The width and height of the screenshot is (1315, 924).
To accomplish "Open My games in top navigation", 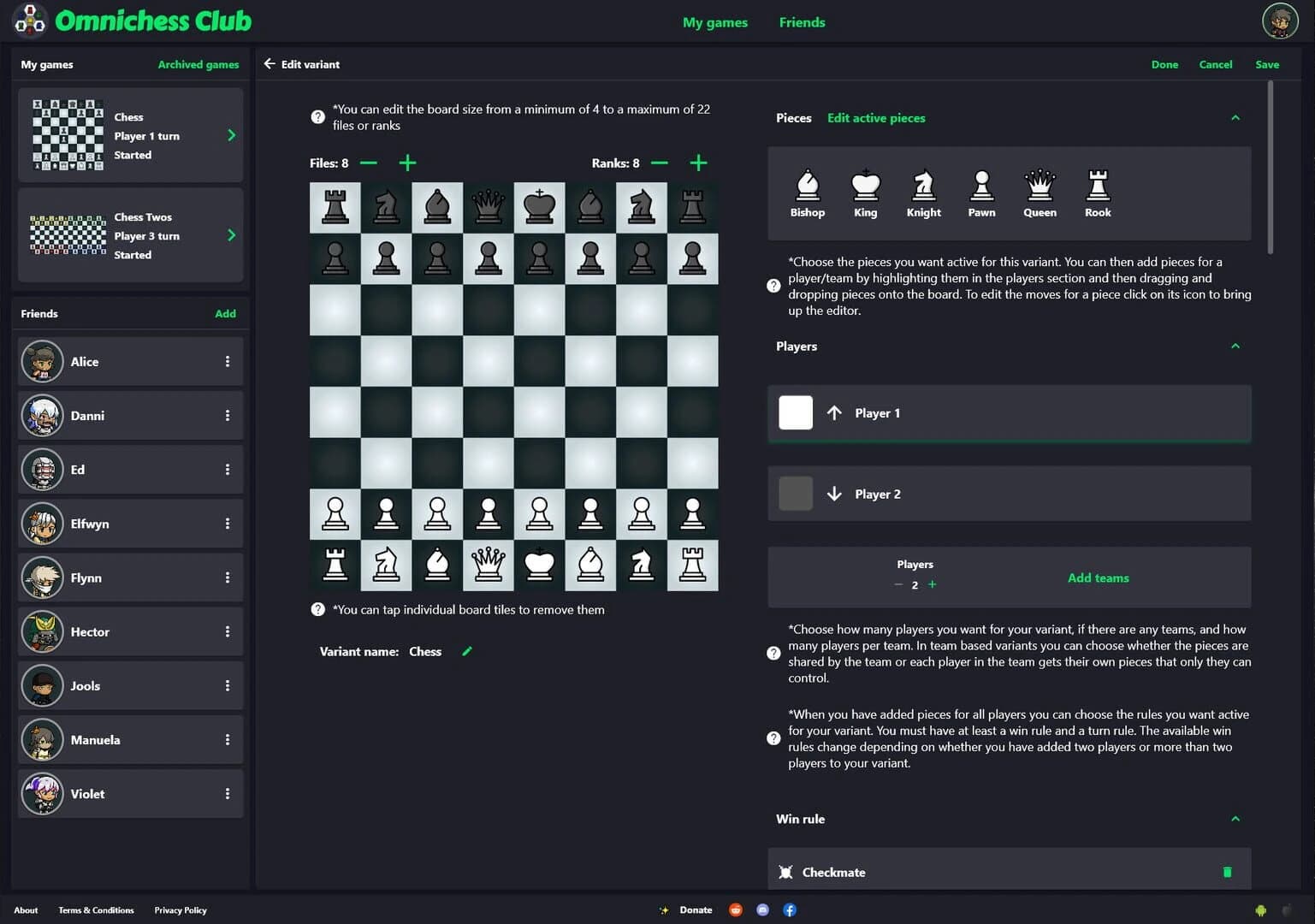I will click(x=715, y=22).
